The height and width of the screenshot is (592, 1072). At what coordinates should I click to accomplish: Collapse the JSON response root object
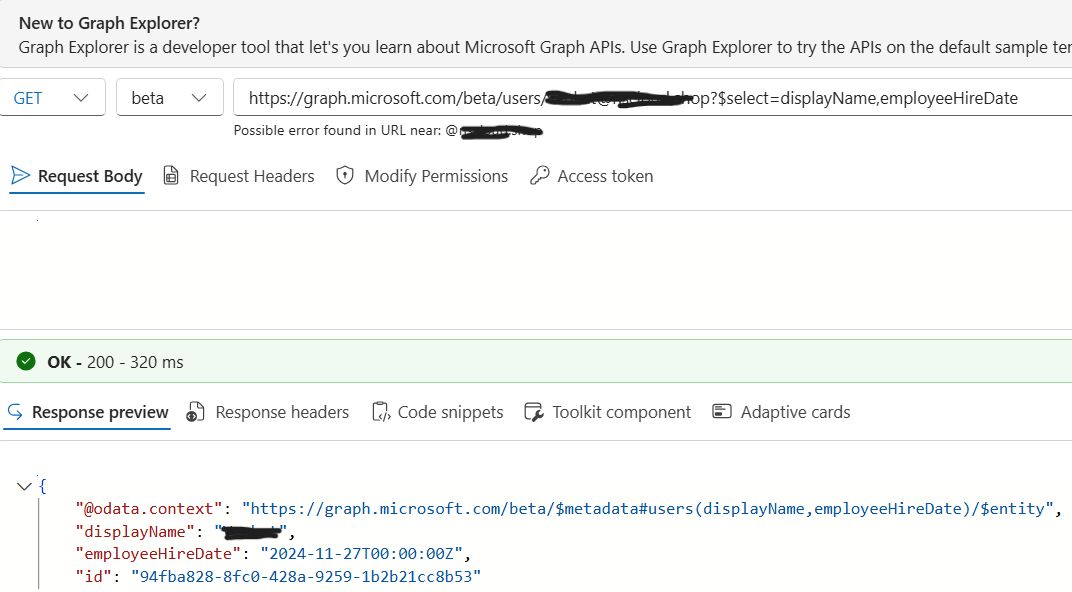click(x=24, y=487)
